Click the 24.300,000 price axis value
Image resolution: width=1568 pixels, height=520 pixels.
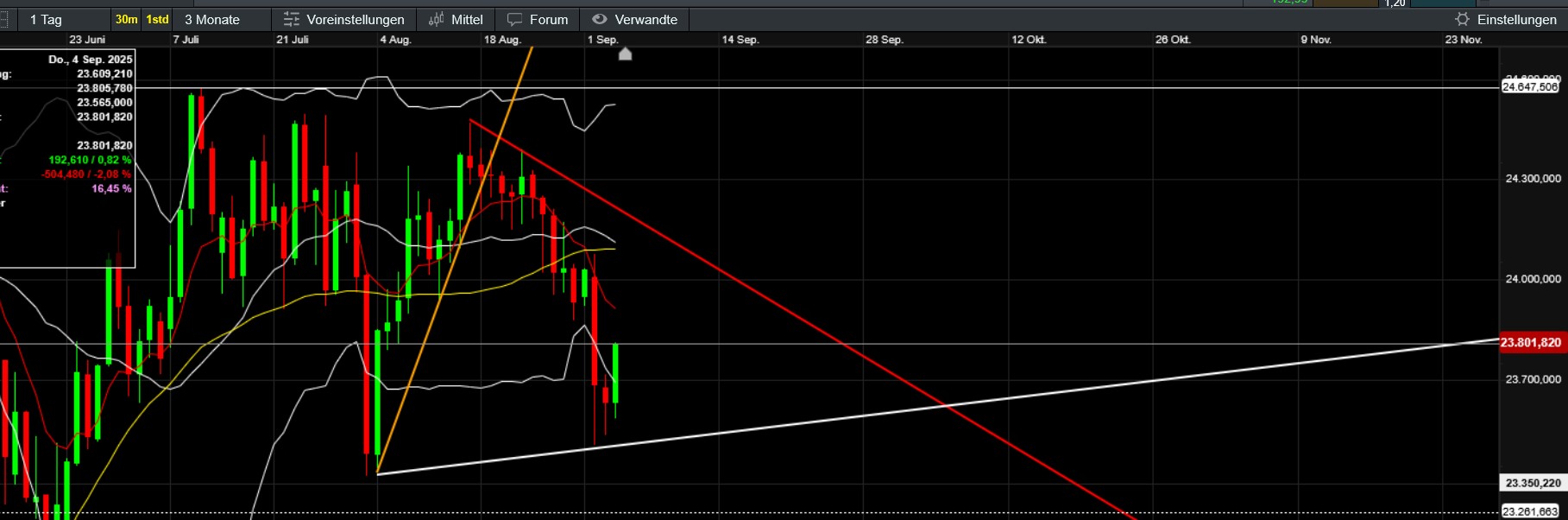pos(1533,179)
